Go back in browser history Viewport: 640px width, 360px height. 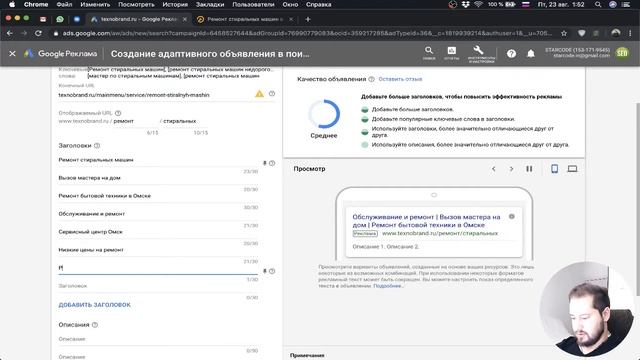click(10, 33)
